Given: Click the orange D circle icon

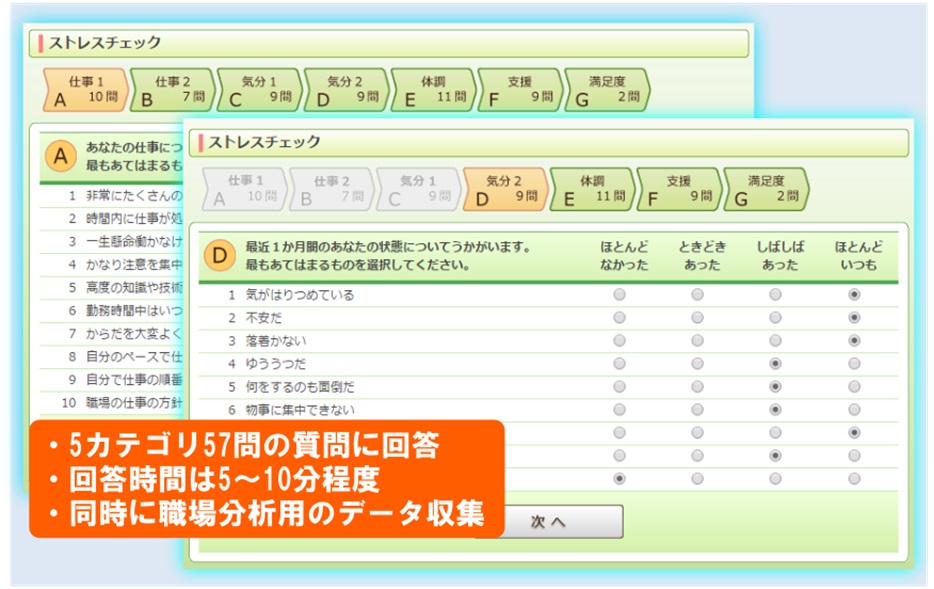Looking at the screenshot, I should point(219,255).
